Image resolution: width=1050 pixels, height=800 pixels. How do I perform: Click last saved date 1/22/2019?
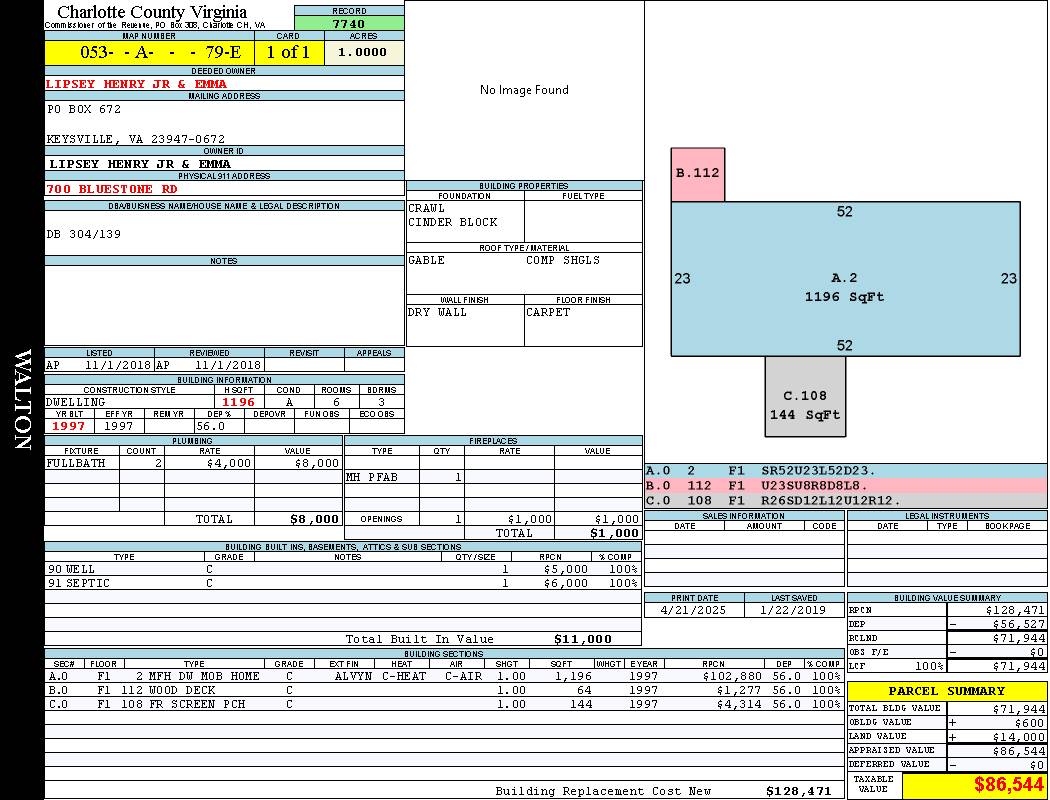click(x=793, y=610)
